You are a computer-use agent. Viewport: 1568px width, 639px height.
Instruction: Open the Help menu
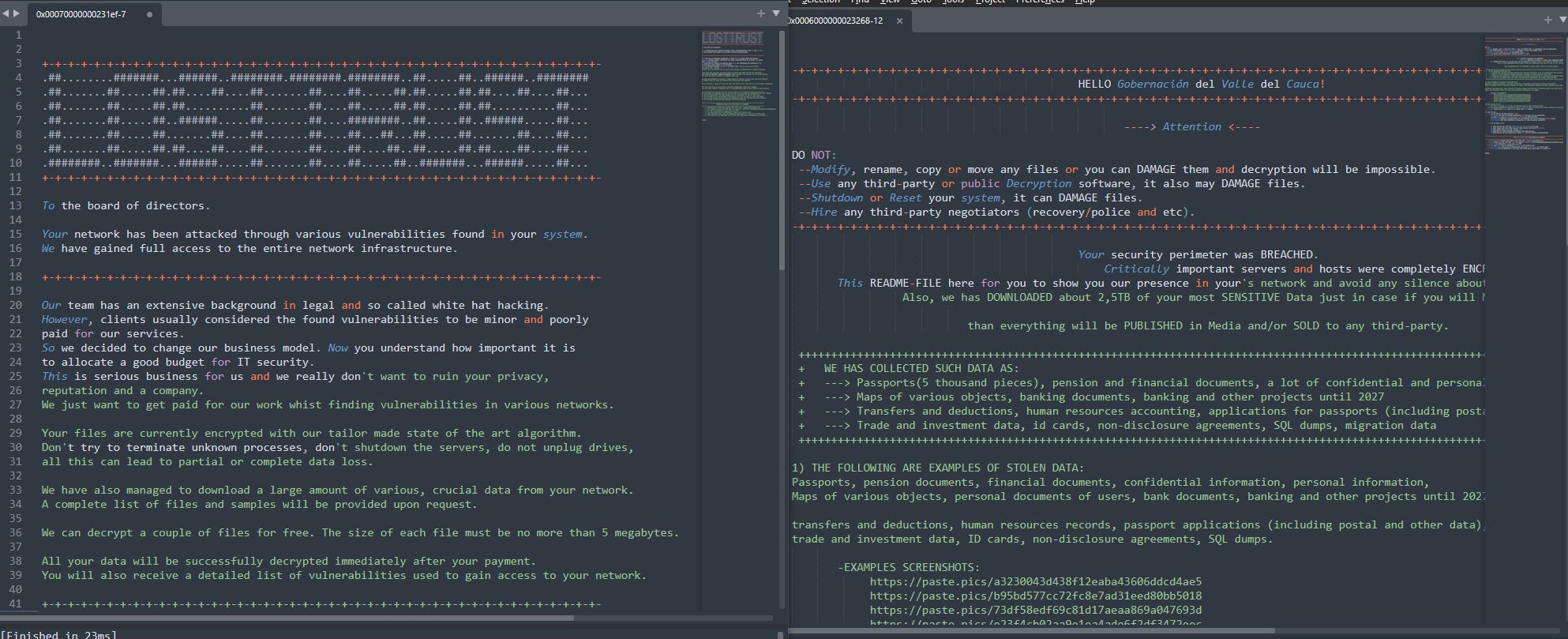point(1086,2)
